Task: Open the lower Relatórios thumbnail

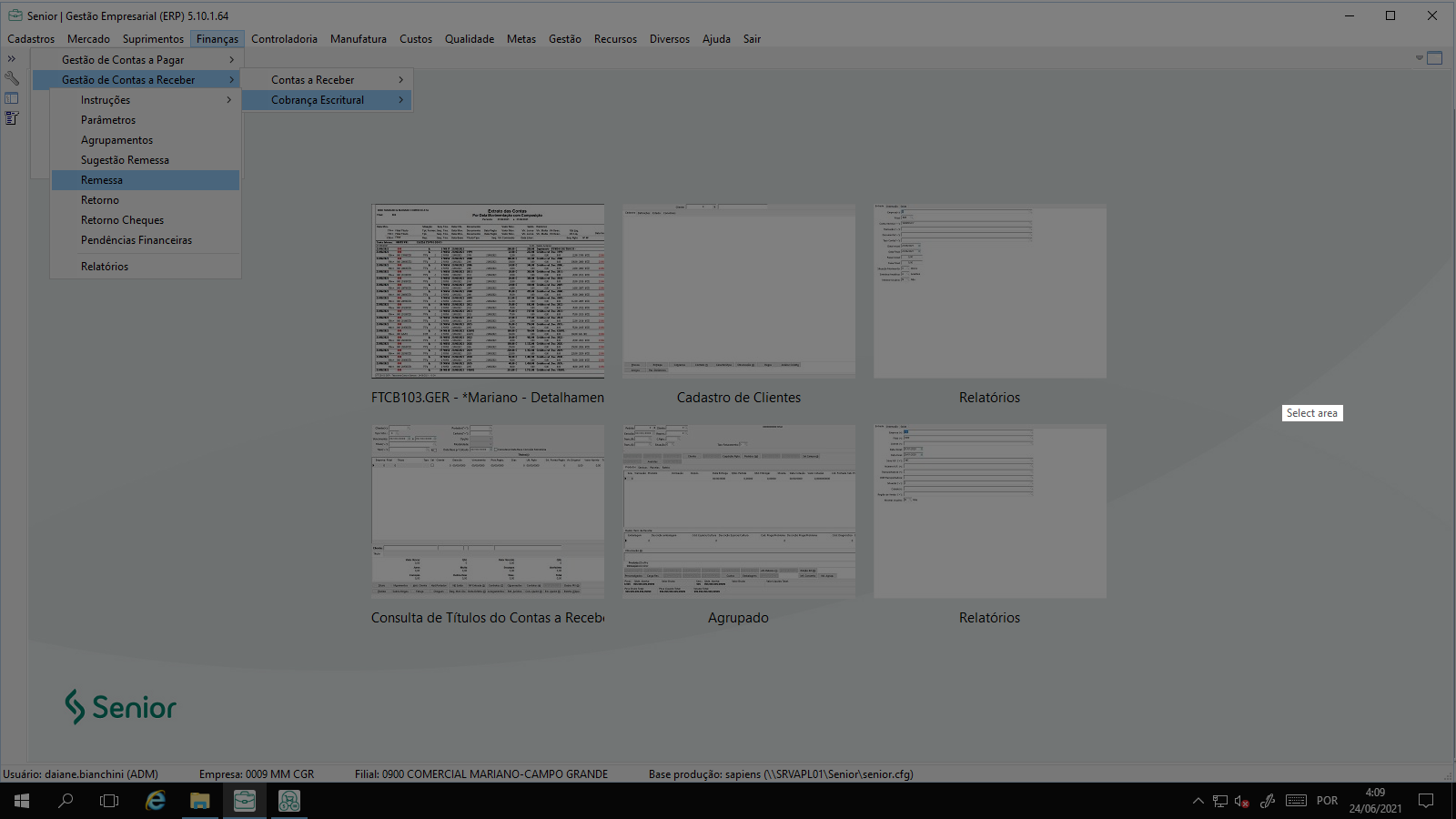Action: (990, 511)
